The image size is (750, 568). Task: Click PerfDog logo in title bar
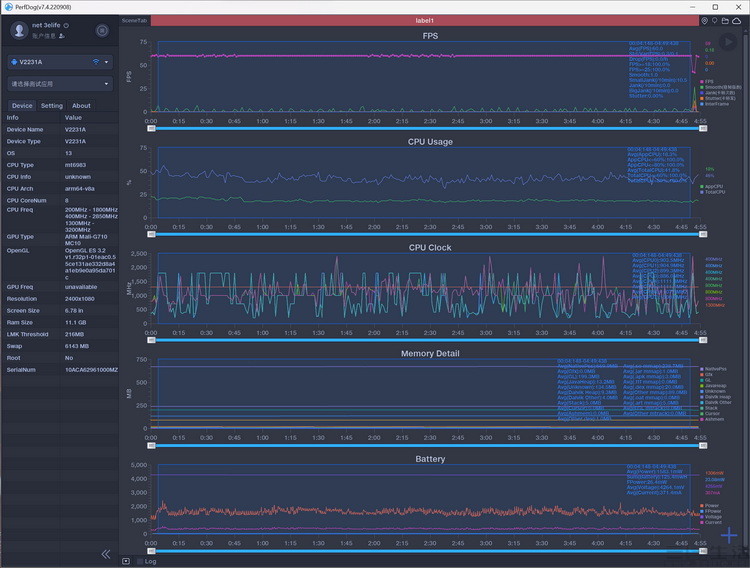[x=9, y=7]
